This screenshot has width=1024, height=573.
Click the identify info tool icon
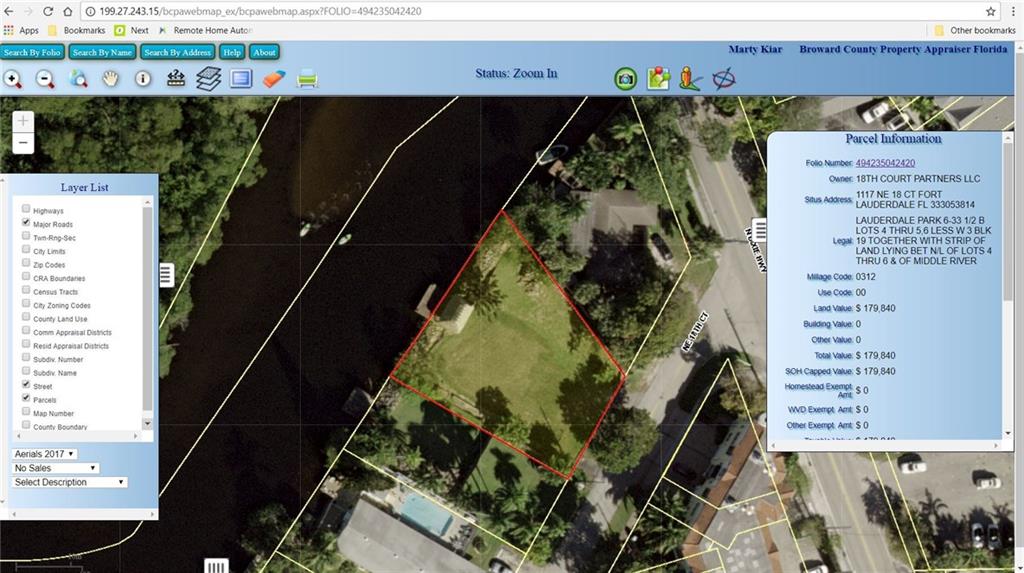click(x=143, y=79)
